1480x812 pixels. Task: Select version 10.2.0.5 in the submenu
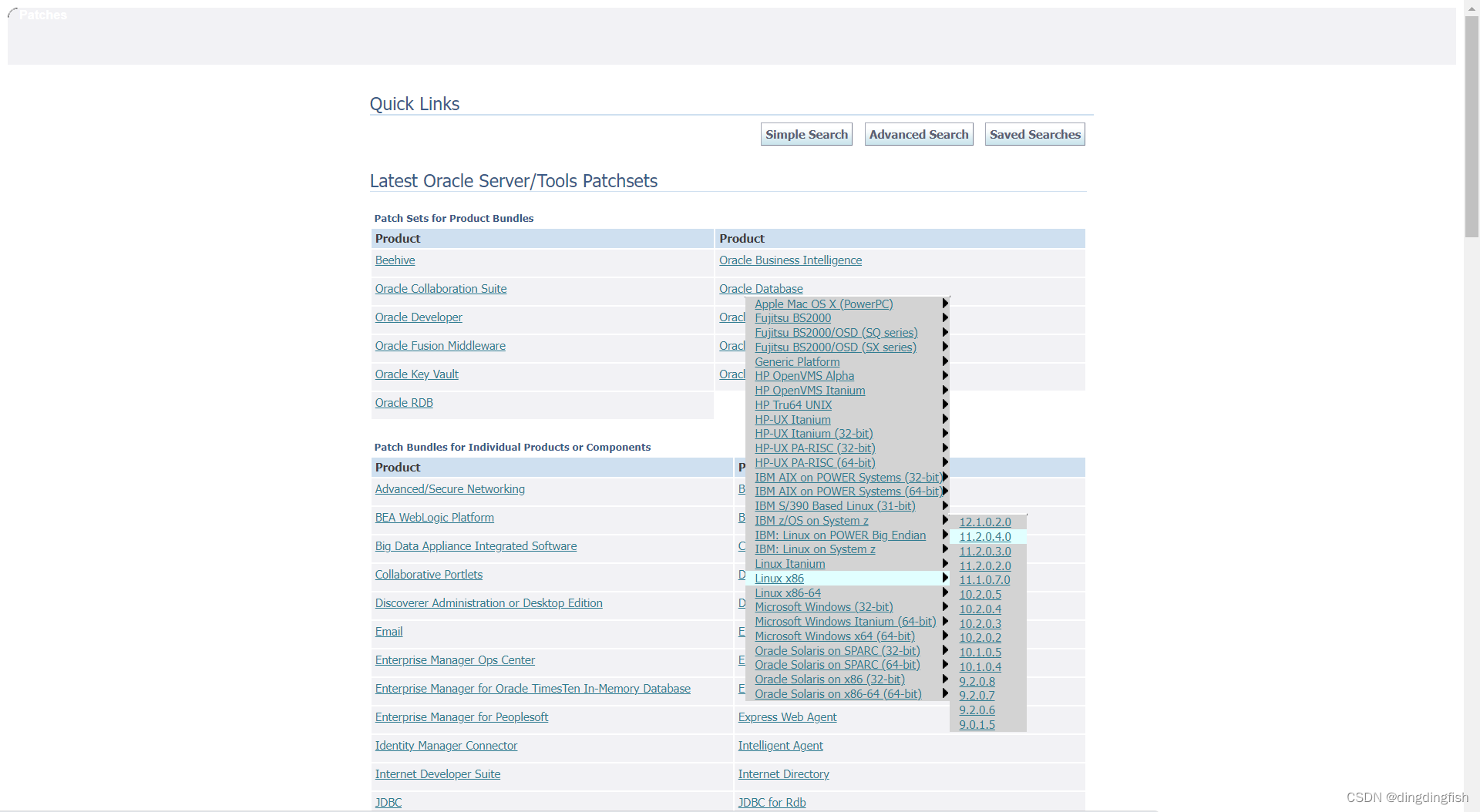pyautogui.click(x=980, y=595)
